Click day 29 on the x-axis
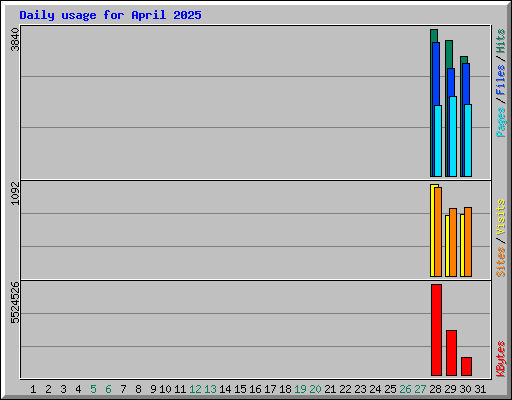 click(450, 389)
